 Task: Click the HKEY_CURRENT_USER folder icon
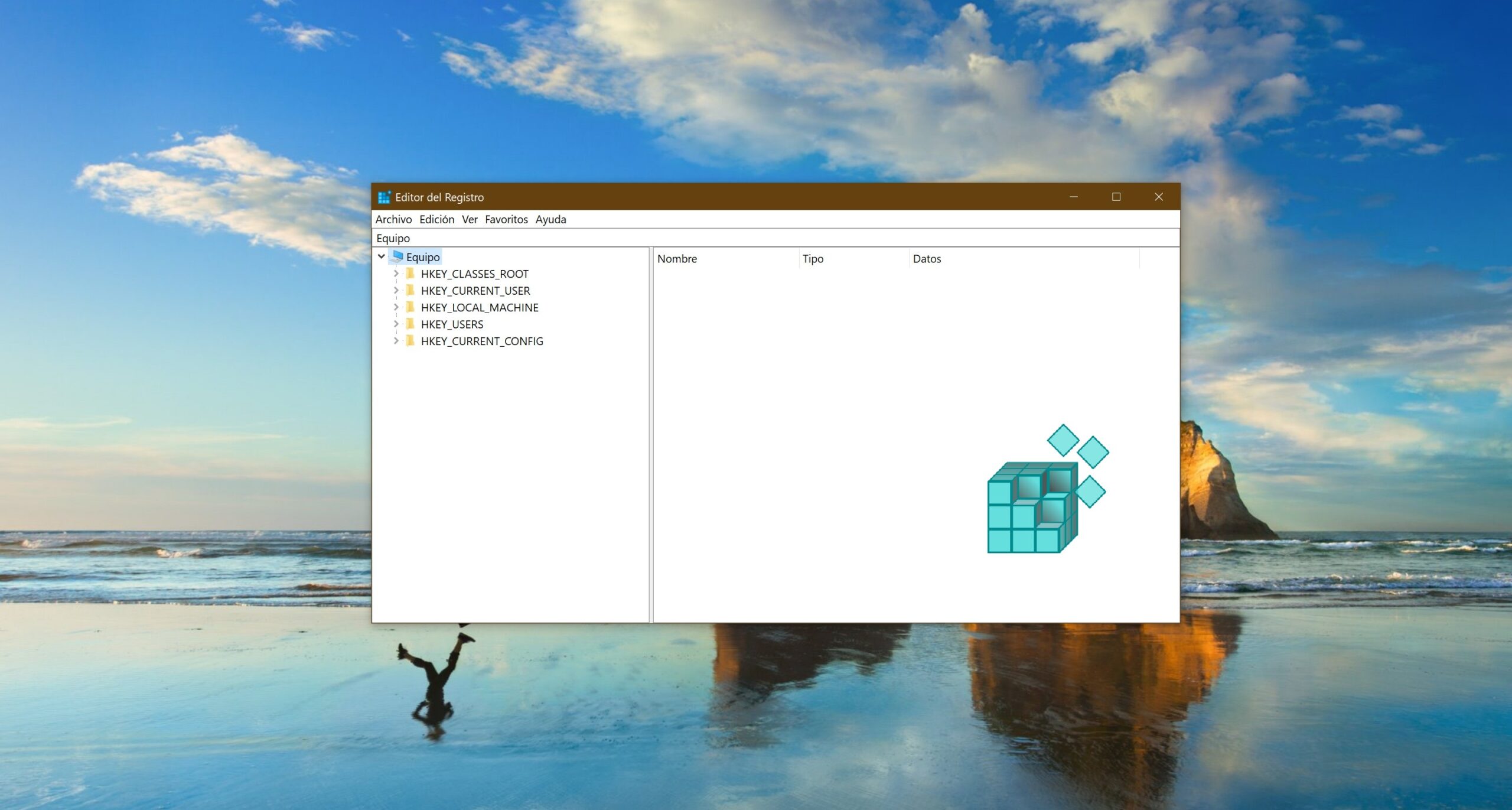click(410, 290)
